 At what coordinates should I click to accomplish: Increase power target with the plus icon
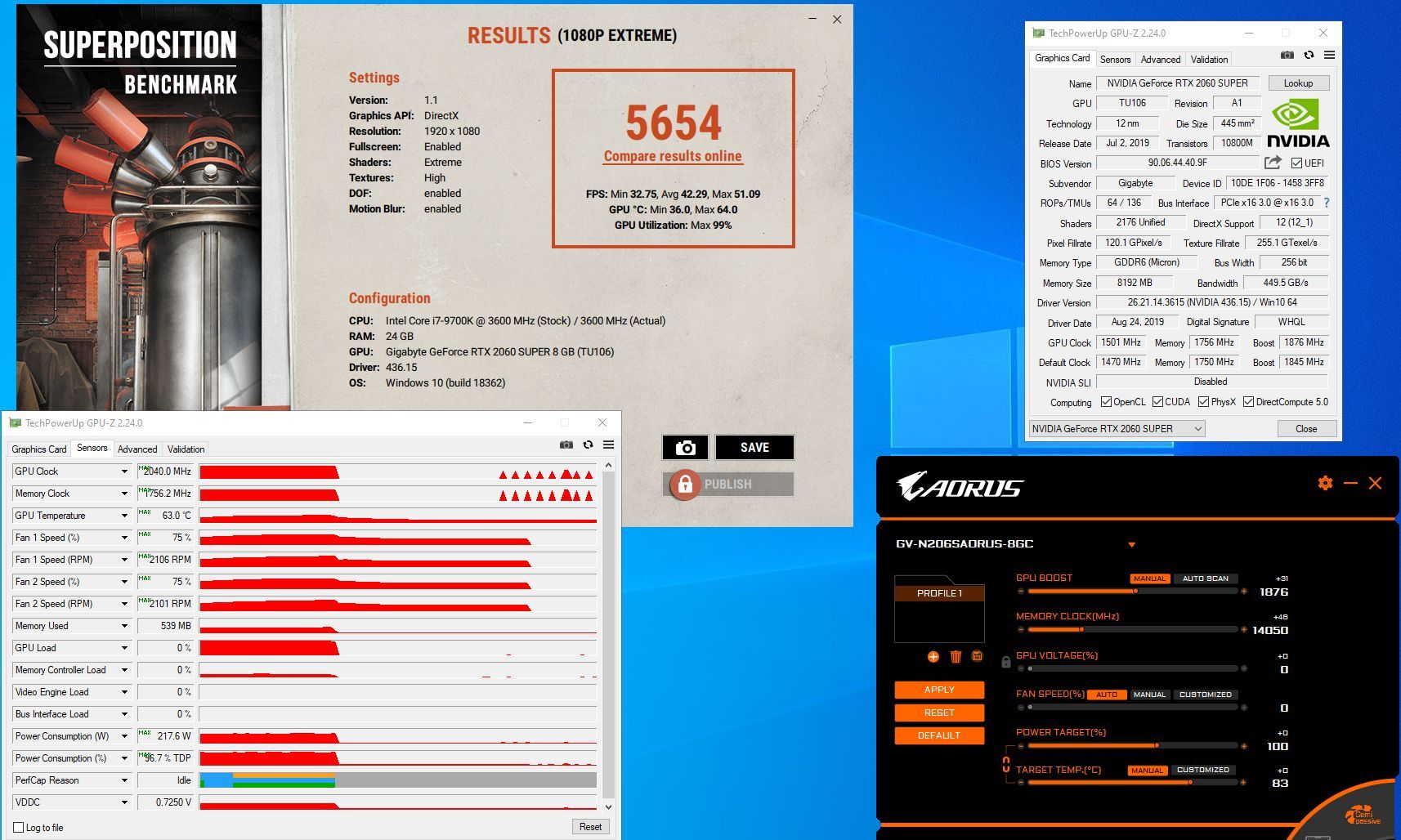(1244, 745)
